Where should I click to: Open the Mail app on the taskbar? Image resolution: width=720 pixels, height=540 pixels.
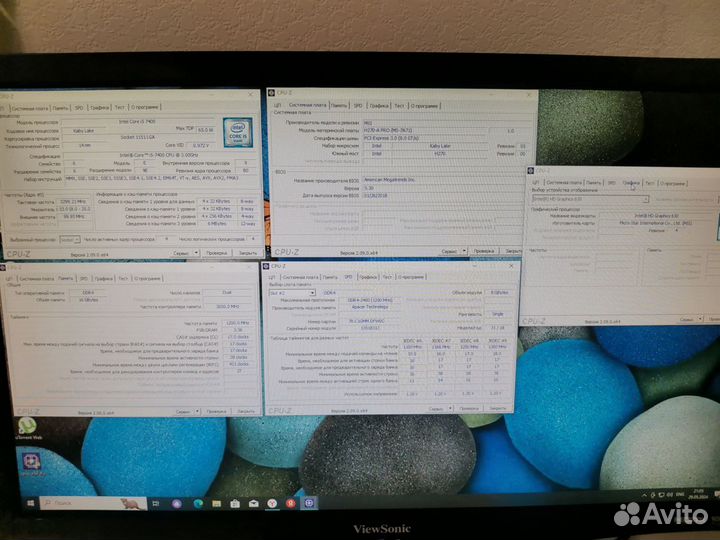tap(253, 504)
